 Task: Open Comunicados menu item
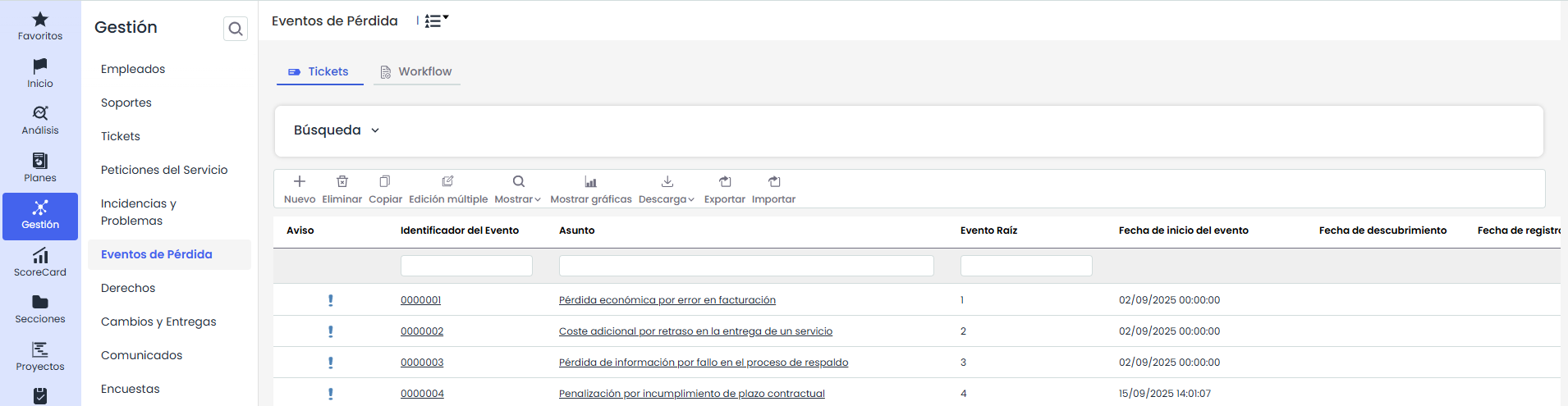[142, 355]
